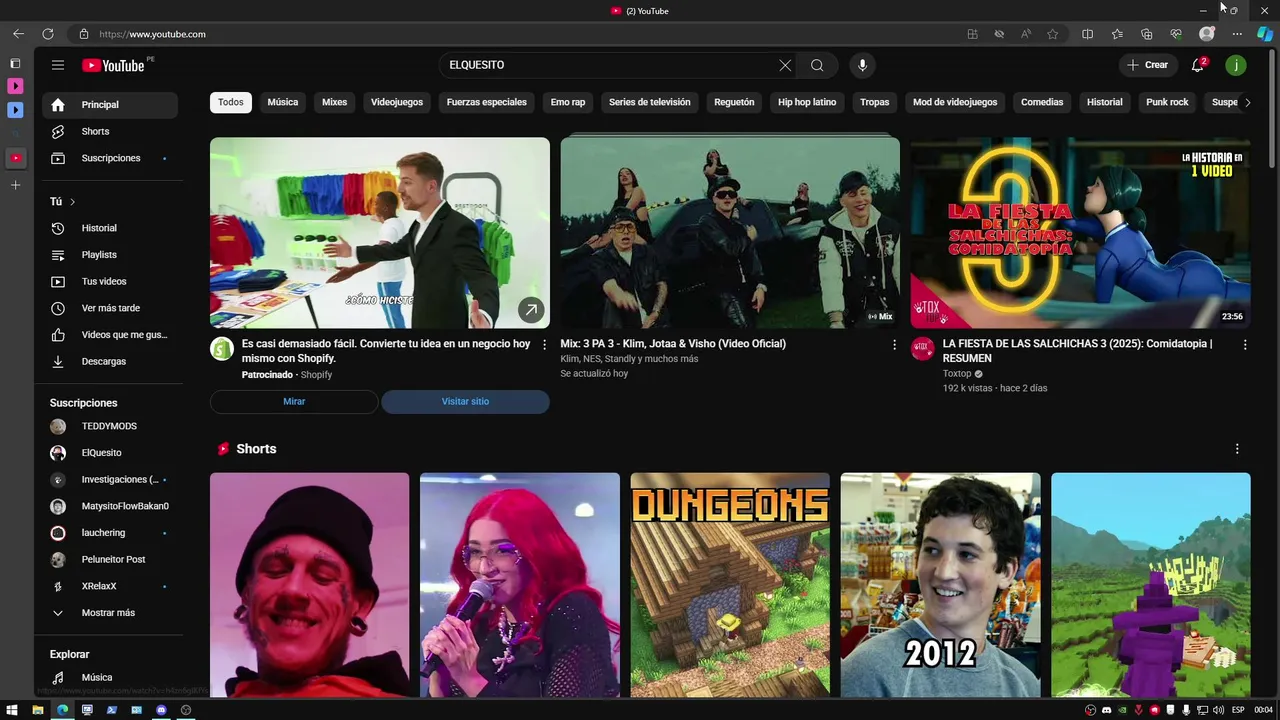Screen dimensions: 1280x720
Task: Select the Fuerzas especiales chip
Action: point(487,102)
